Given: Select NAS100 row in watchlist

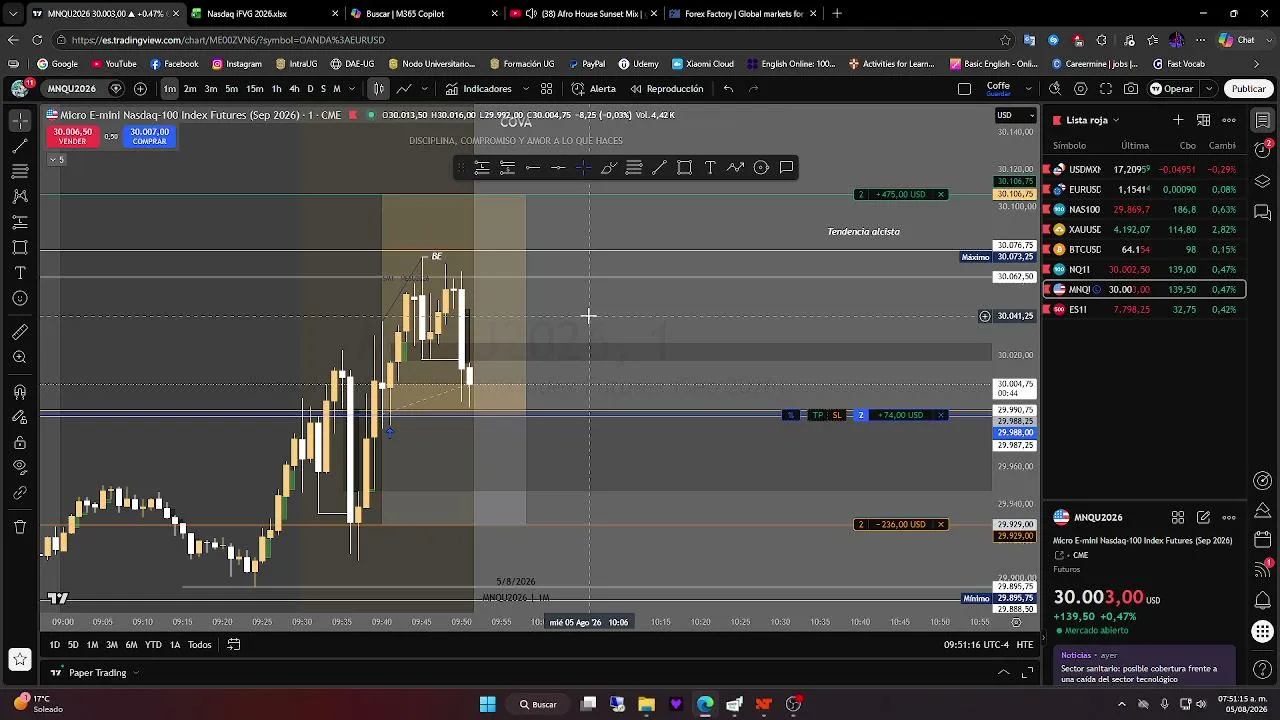Looking at the screenshot, I should 1144,209.
